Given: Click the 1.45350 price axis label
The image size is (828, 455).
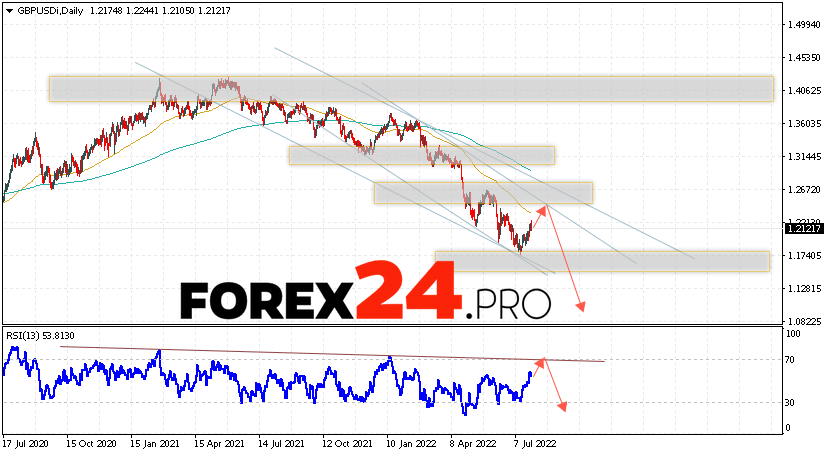Looking at the screenshot, I should tap(804, 58).
